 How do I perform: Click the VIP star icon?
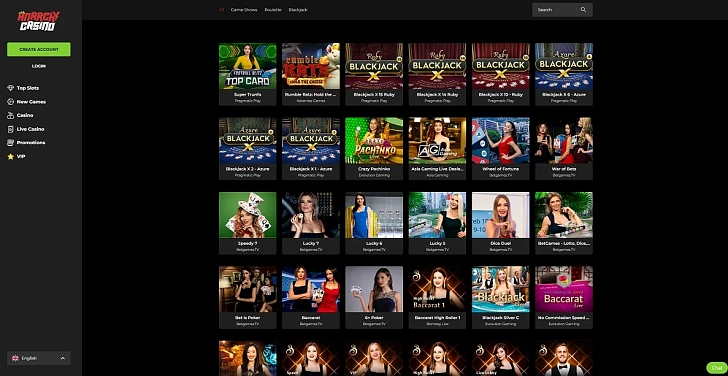click(11, 156)
